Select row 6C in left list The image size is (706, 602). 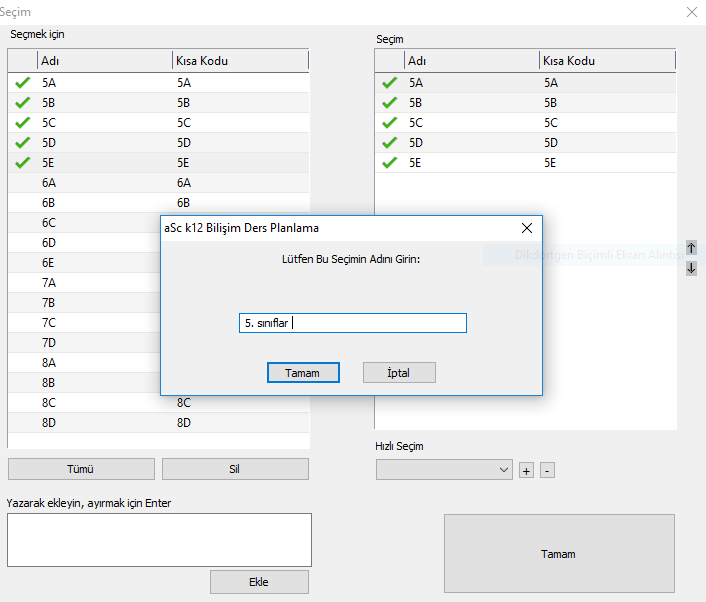pos(84,223)
